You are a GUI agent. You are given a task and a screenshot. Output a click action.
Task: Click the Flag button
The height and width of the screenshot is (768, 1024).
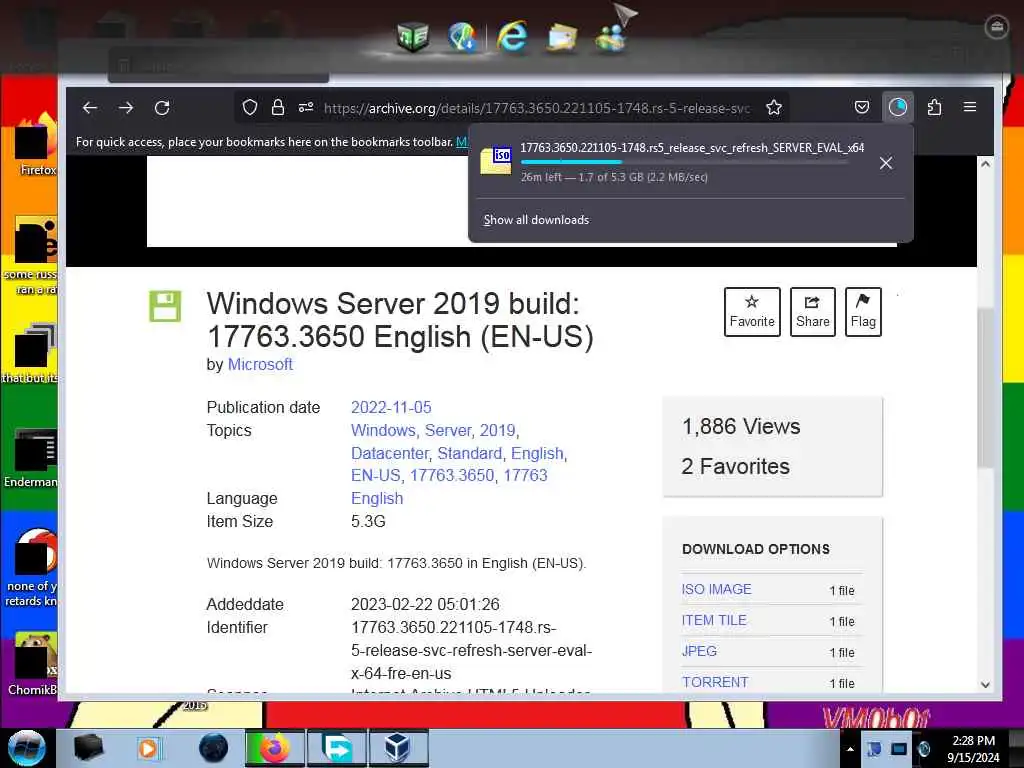point(863,312)
